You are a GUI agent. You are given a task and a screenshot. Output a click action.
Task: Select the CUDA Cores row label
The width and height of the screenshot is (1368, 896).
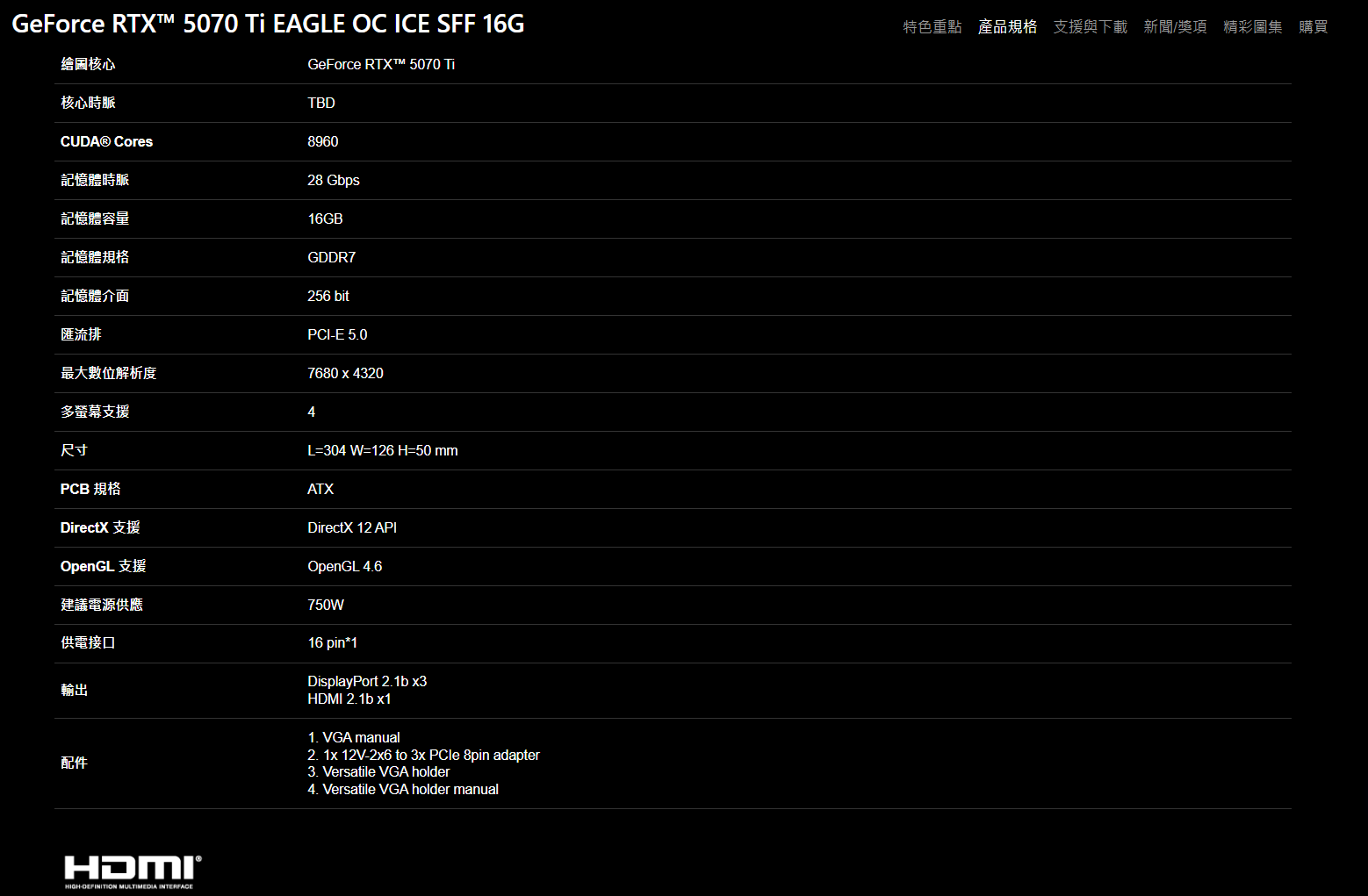click(106, 141)
